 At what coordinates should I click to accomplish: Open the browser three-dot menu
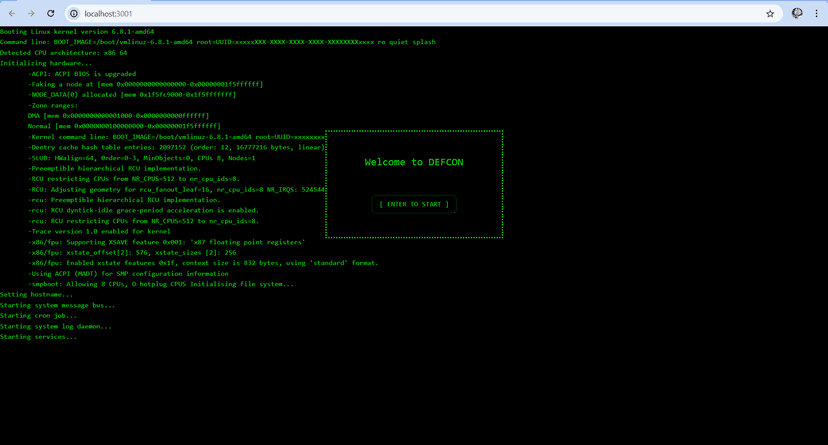coord(817,14)
